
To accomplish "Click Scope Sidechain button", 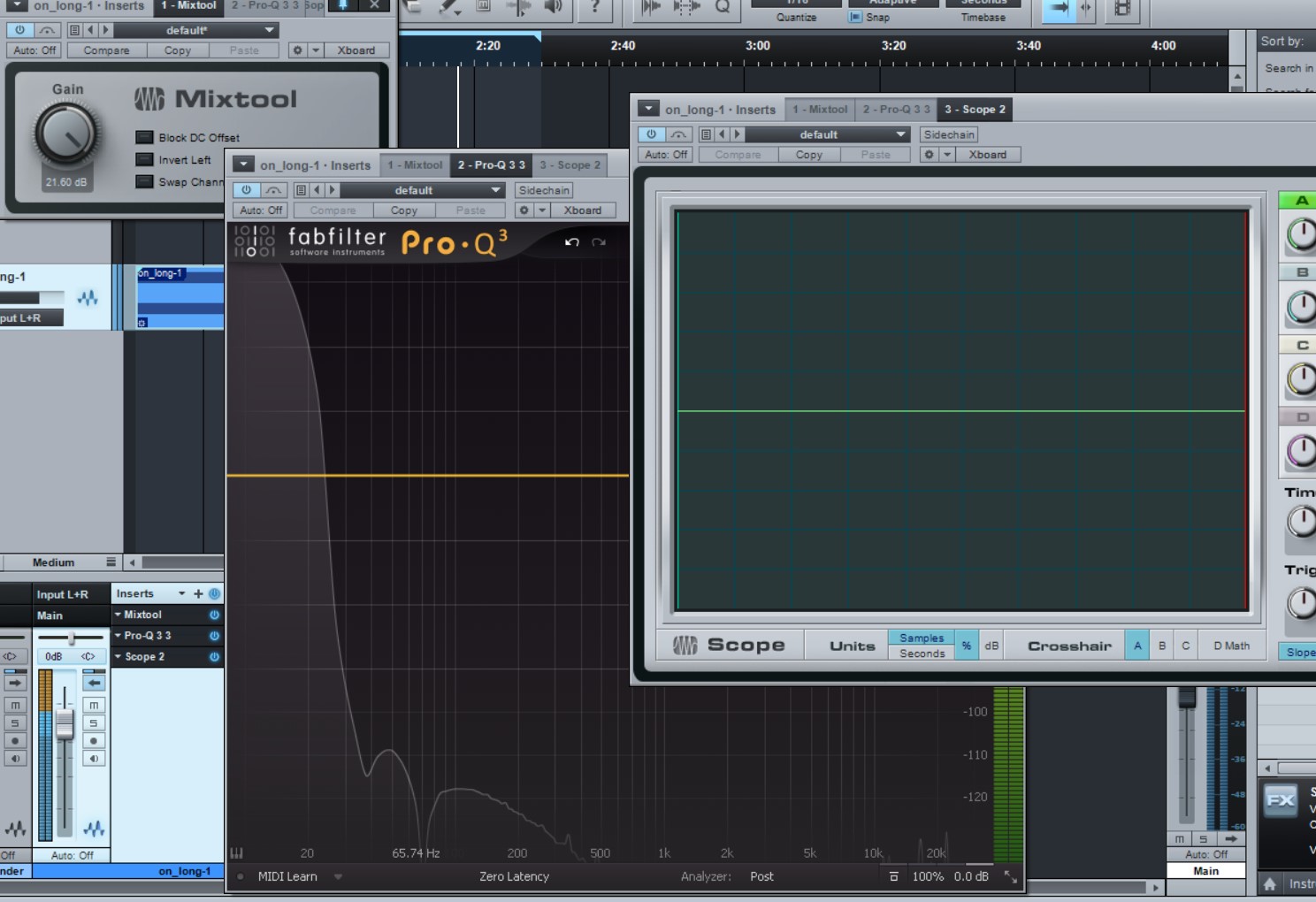I will [x=949, y=134].
